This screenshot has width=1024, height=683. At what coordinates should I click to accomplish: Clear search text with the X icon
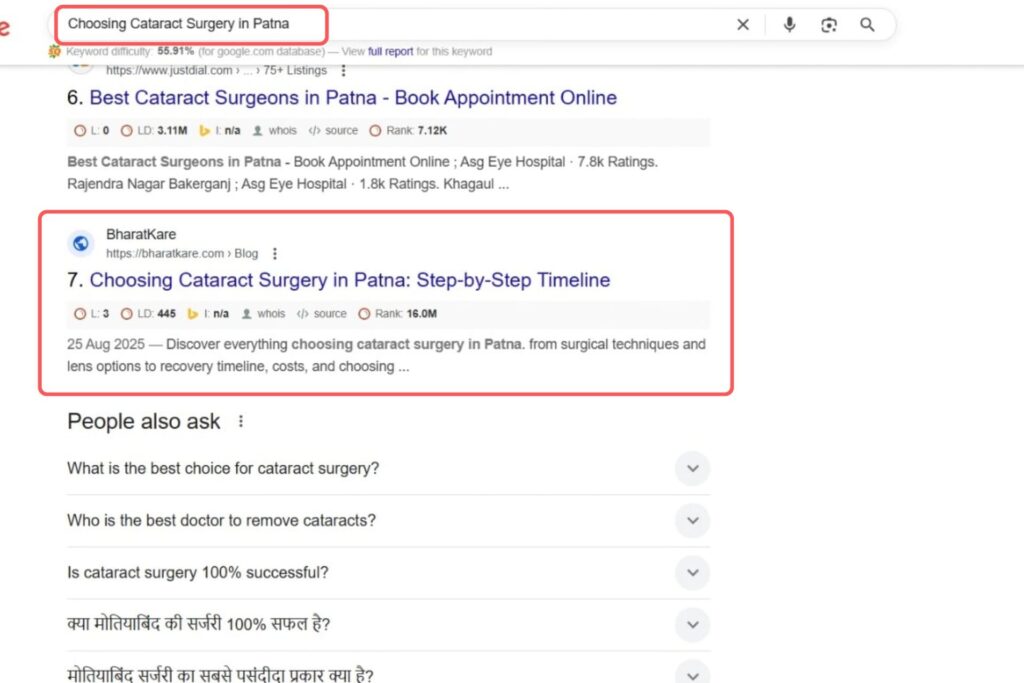click(x=742, y=25)
